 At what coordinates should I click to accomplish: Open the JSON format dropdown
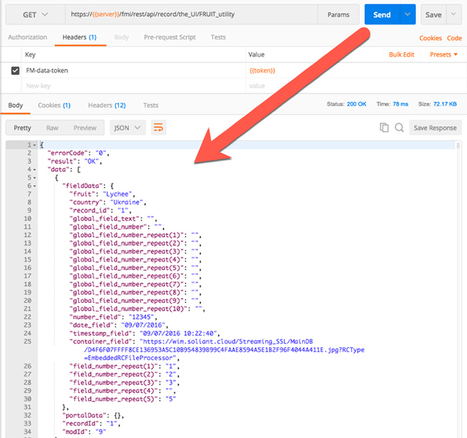point(128,128)
